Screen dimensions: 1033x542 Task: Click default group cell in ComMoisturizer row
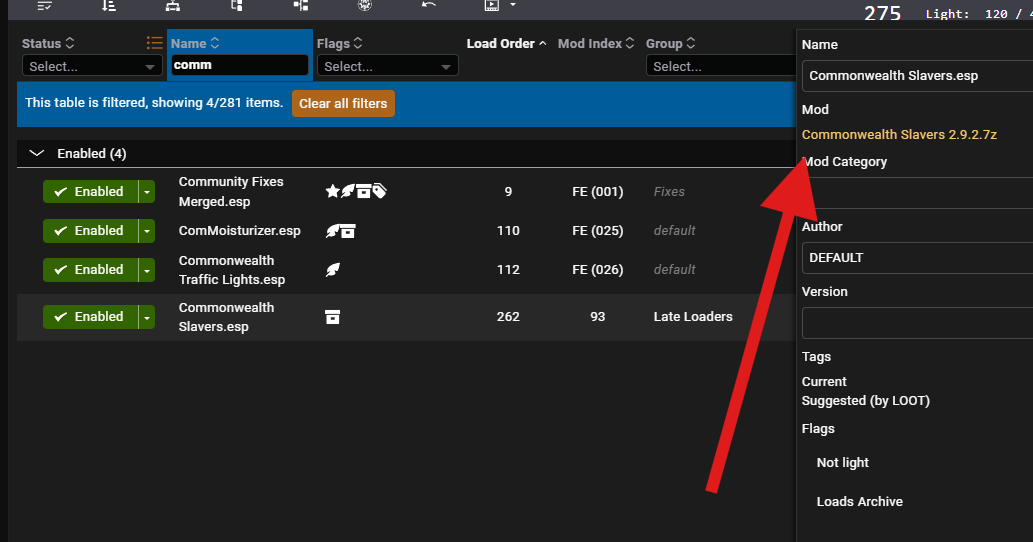675,230
